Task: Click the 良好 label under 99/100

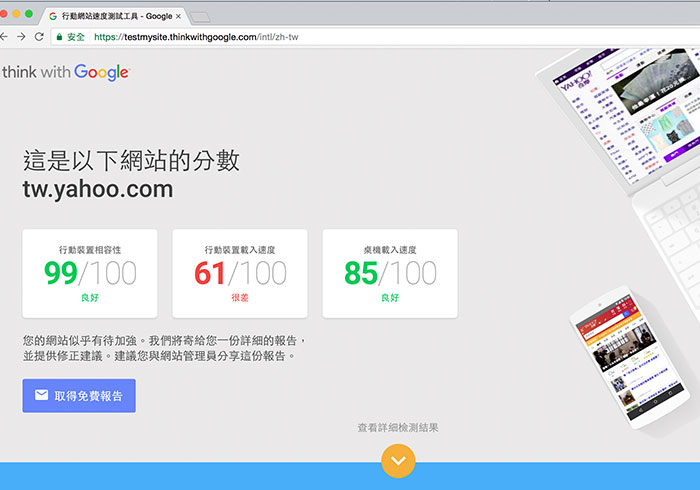Action: [90, 298]
